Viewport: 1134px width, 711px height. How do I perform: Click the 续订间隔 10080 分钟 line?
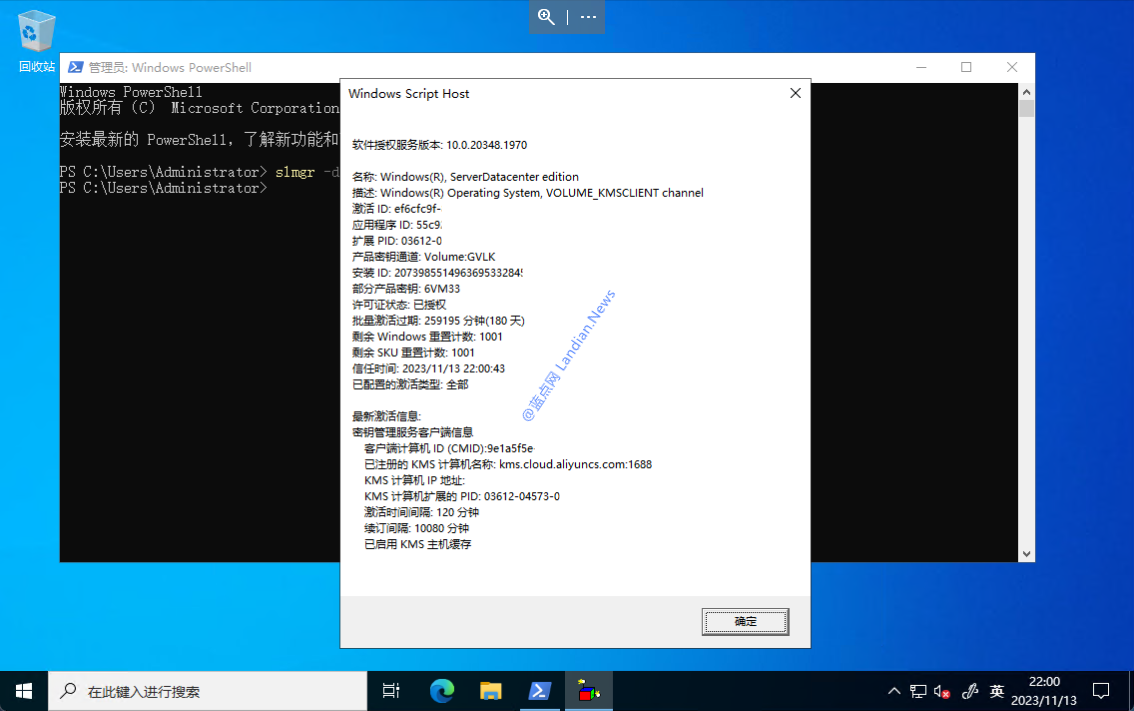click(416, 527)
